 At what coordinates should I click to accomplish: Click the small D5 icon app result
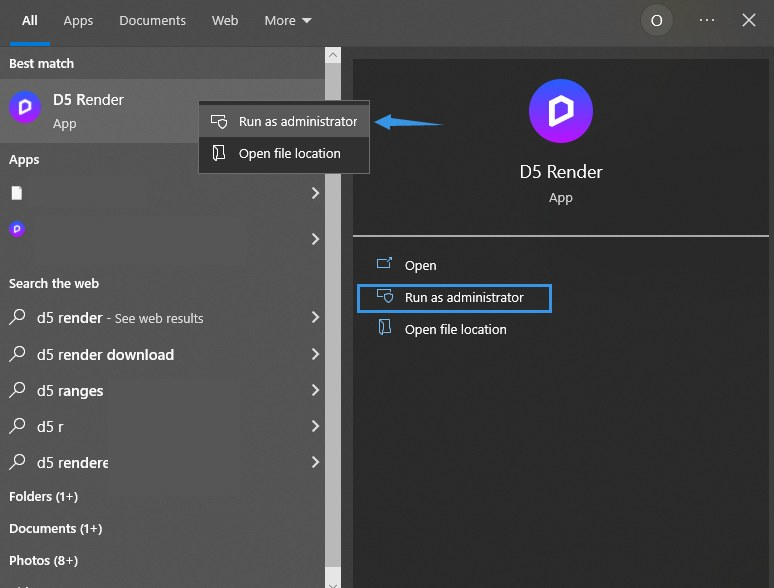tap(17, 229)
